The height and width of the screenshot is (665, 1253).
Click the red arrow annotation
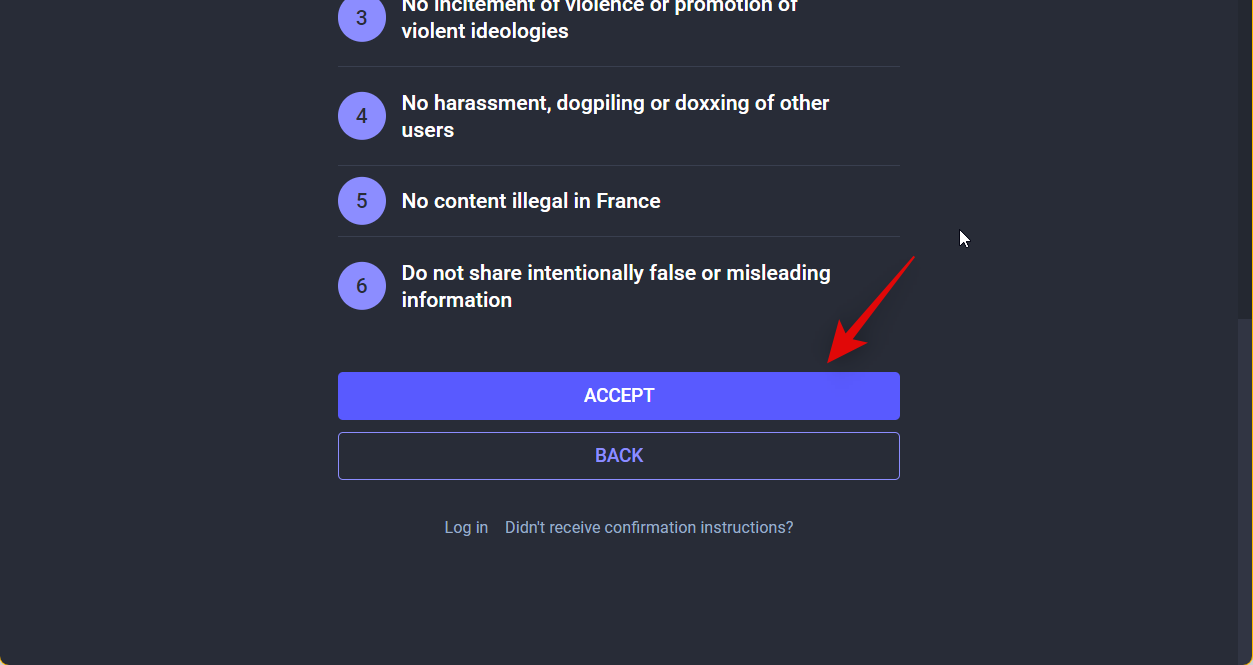pos(868,311)
